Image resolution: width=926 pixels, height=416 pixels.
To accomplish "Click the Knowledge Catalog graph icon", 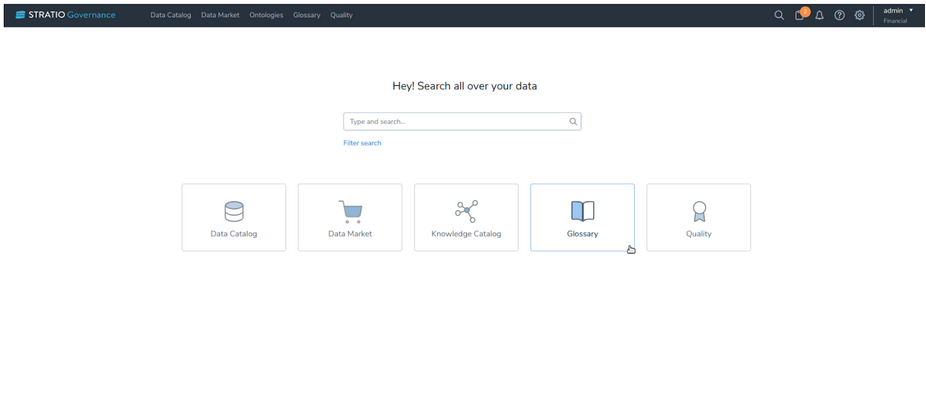I will coord(466,210).
